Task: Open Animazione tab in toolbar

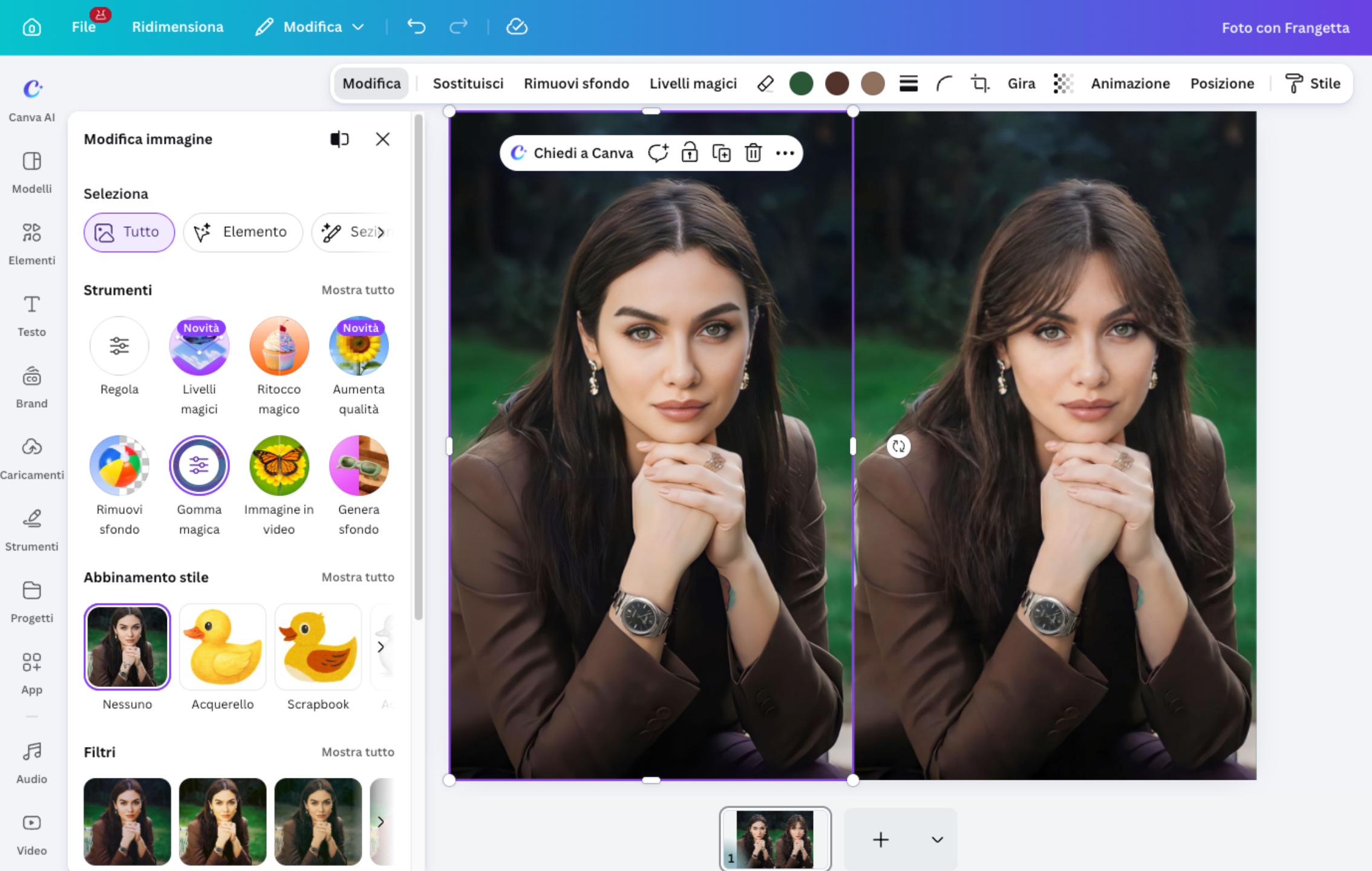Action: [x=1130, y=83]
